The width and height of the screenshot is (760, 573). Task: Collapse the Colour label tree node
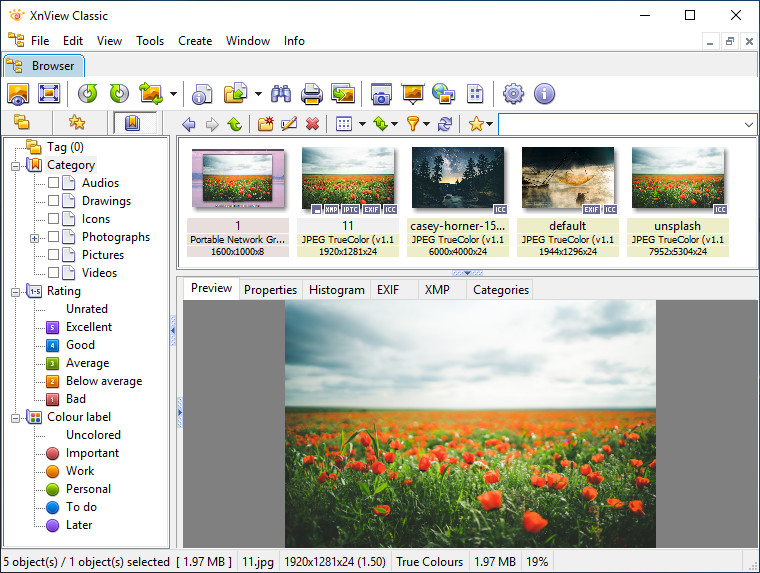[16, 418]
